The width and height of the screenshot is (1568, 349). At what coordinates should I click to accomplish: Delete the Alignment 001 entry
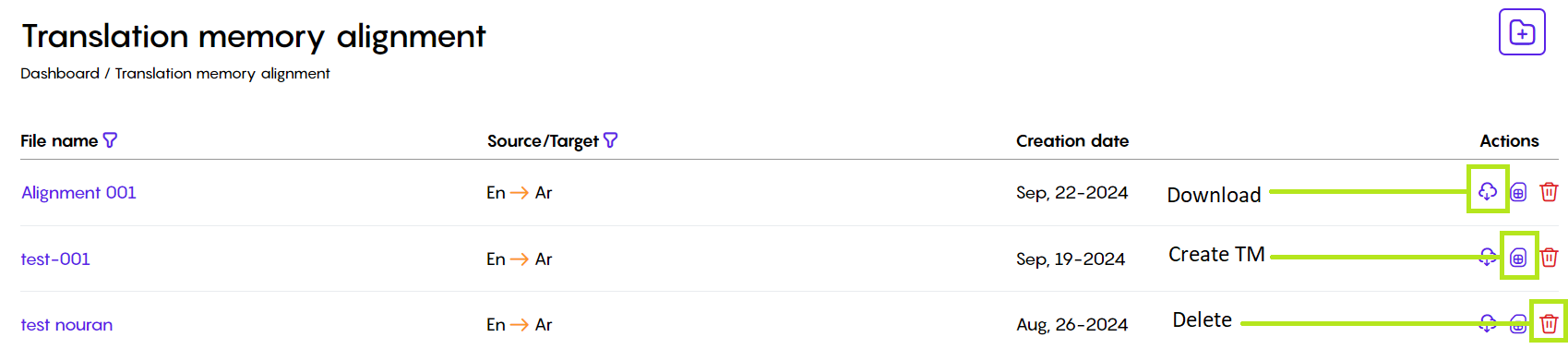[1549, 192]
